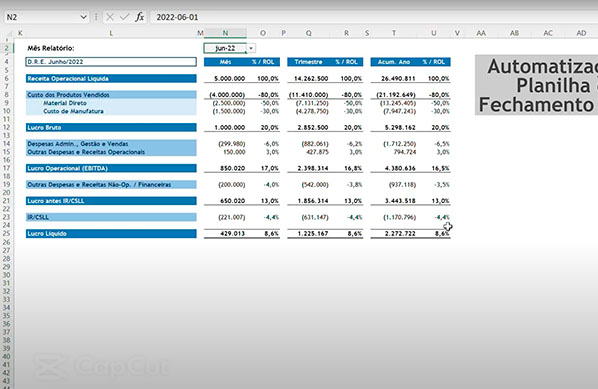Select the jun-22 month cell
The width and height of the screenshot is (598, 389).
click(225, 48)
